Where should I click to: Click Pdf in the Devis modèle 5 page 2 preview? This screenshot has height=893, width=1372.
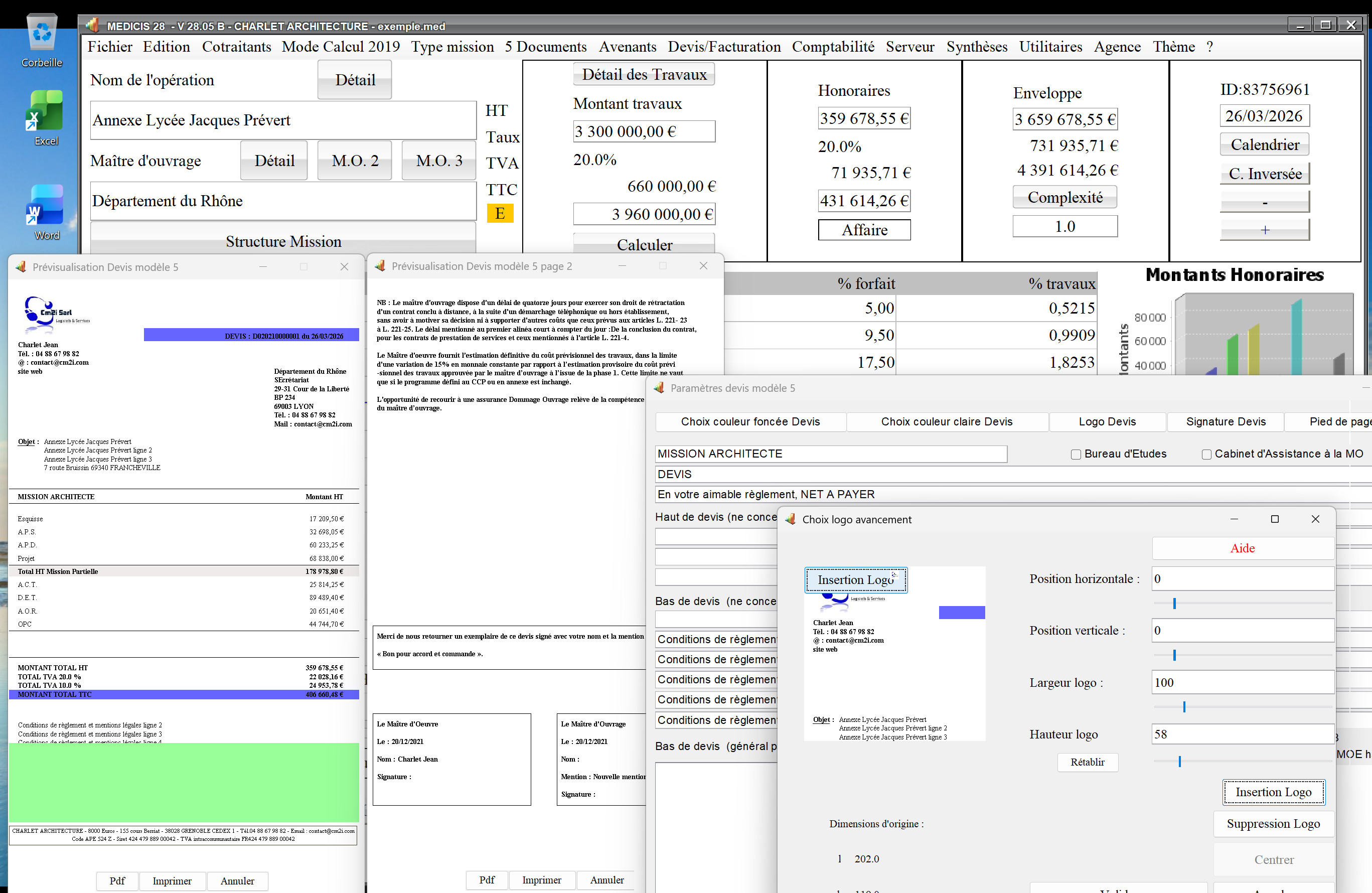(x=487, y=880)
